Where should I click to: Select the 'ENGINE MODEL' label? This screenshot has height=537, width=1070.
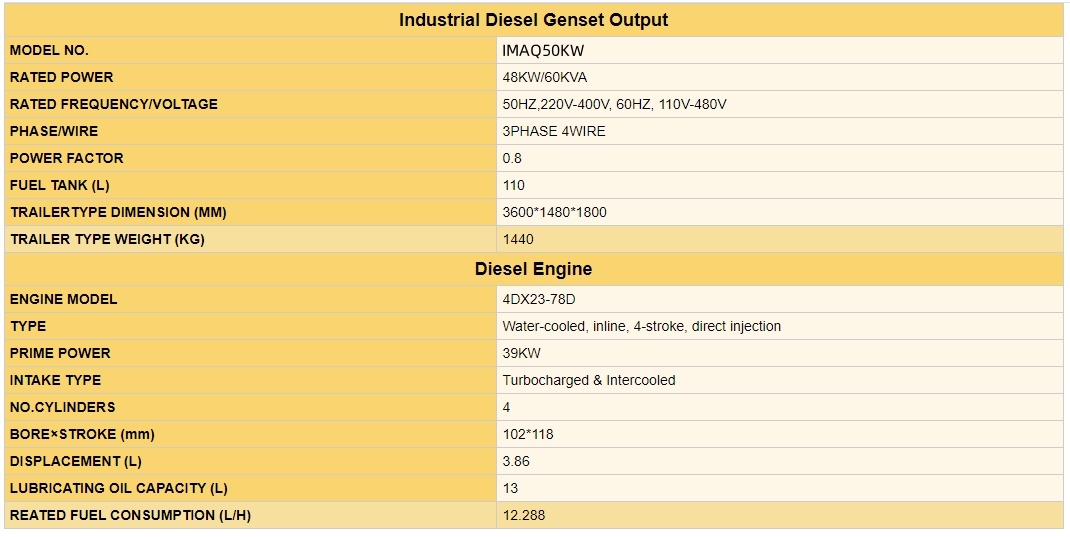point(63,299)
